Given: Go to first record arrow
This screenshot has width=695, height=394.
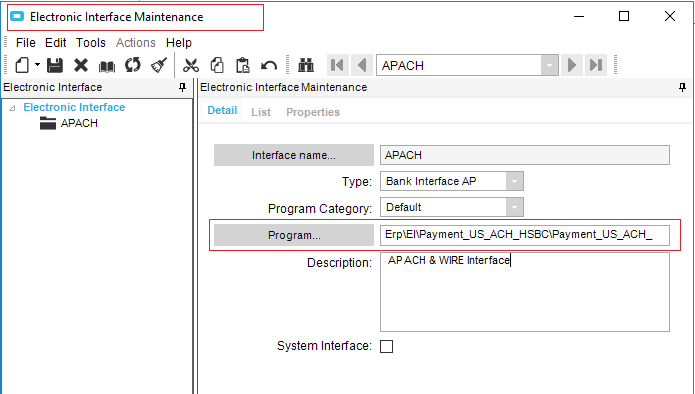Looking at the screenshot, I should tap(337, 66).
